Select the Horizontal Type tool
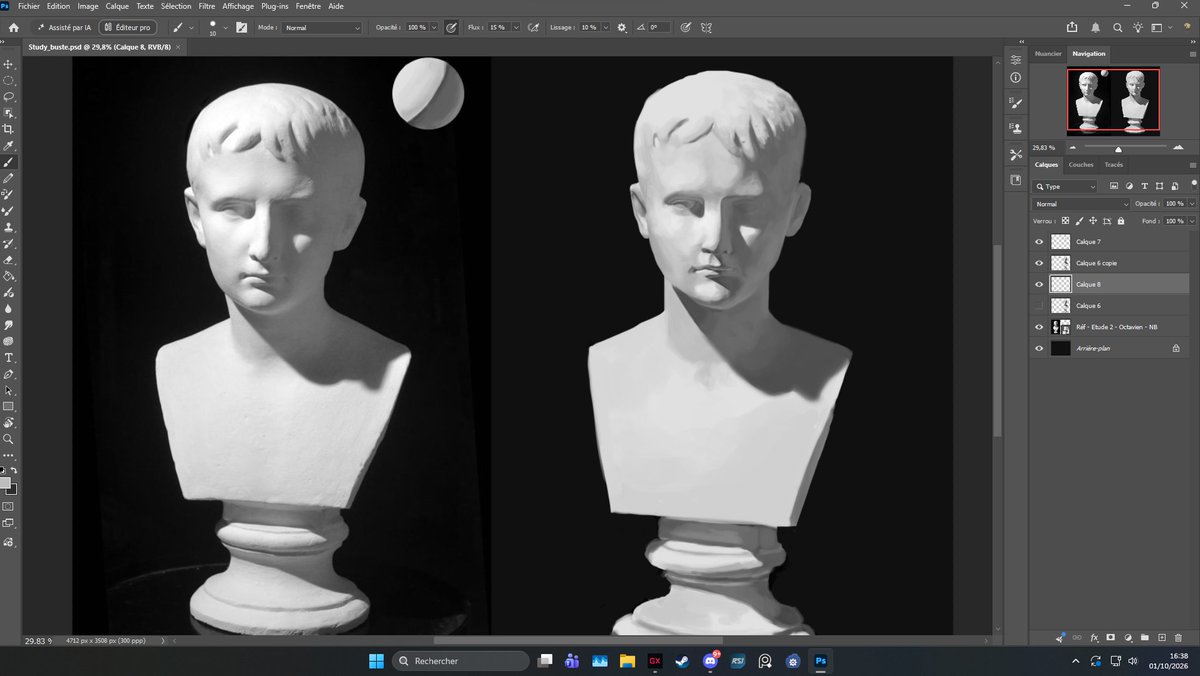 [x=9, y=358]
